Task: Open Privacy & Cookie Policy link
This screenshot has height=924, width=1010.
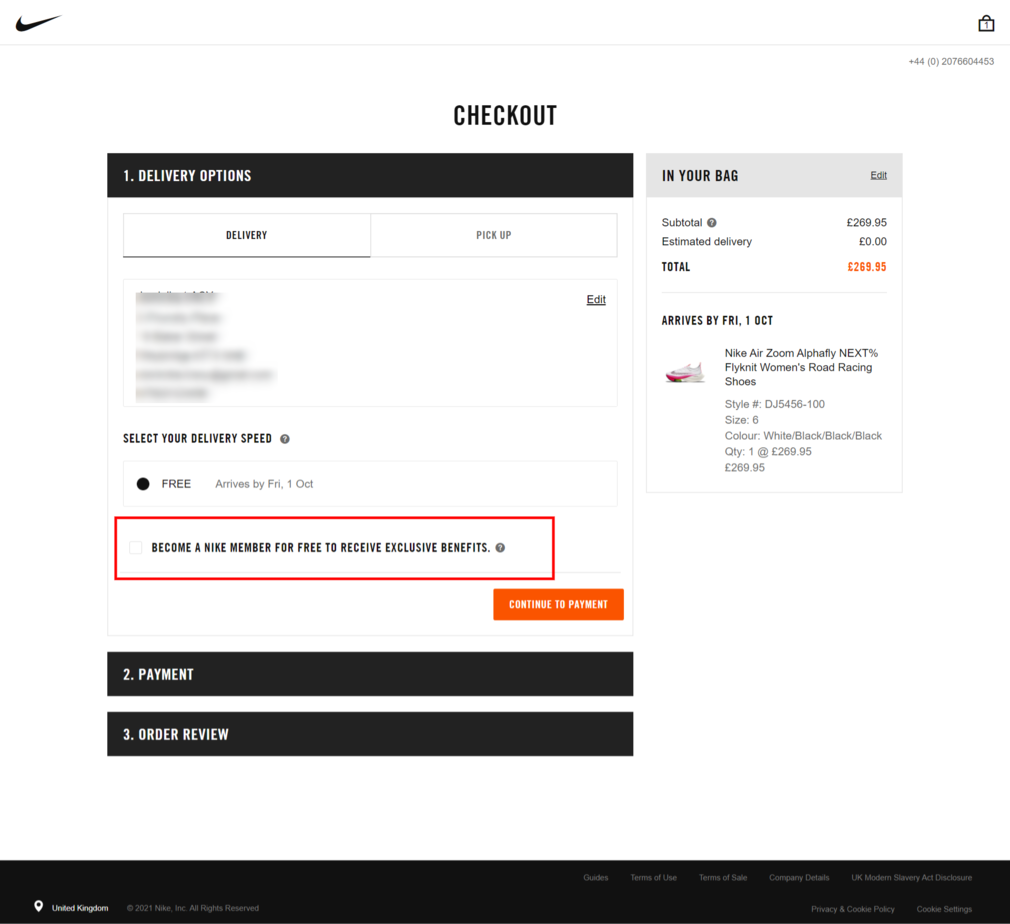Action: pyautogui.click(x=853, y=909)
